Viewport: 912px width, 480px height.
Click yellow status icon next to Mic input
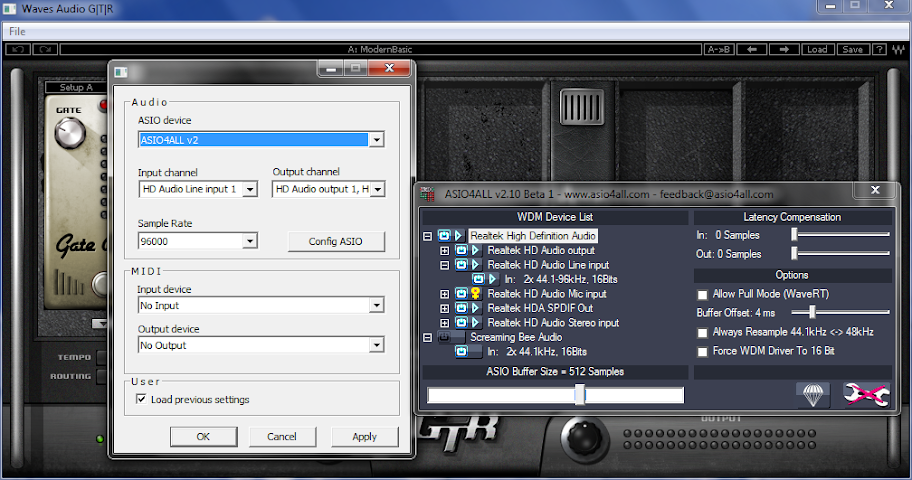(x=476, y=294)
